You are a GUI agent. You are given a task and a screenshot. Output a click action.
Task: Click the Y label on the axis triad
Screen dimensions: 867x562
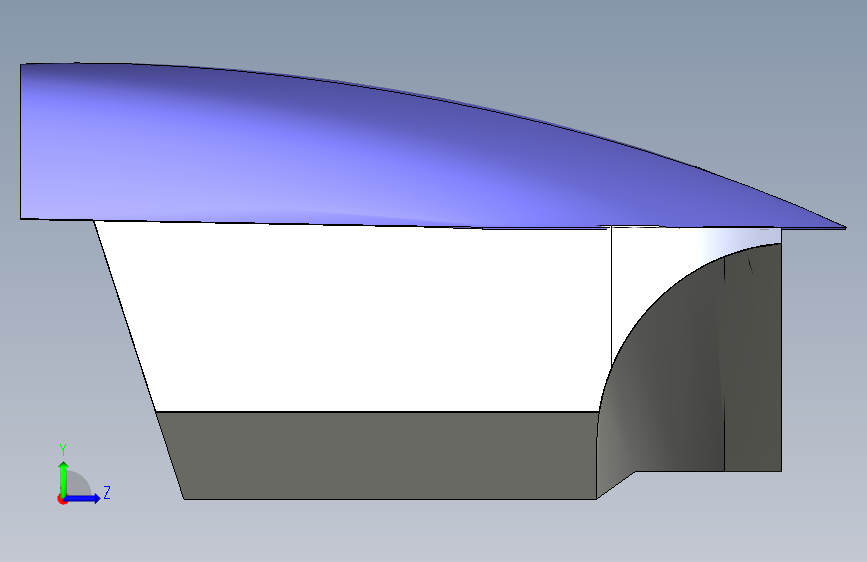[63, 450]
